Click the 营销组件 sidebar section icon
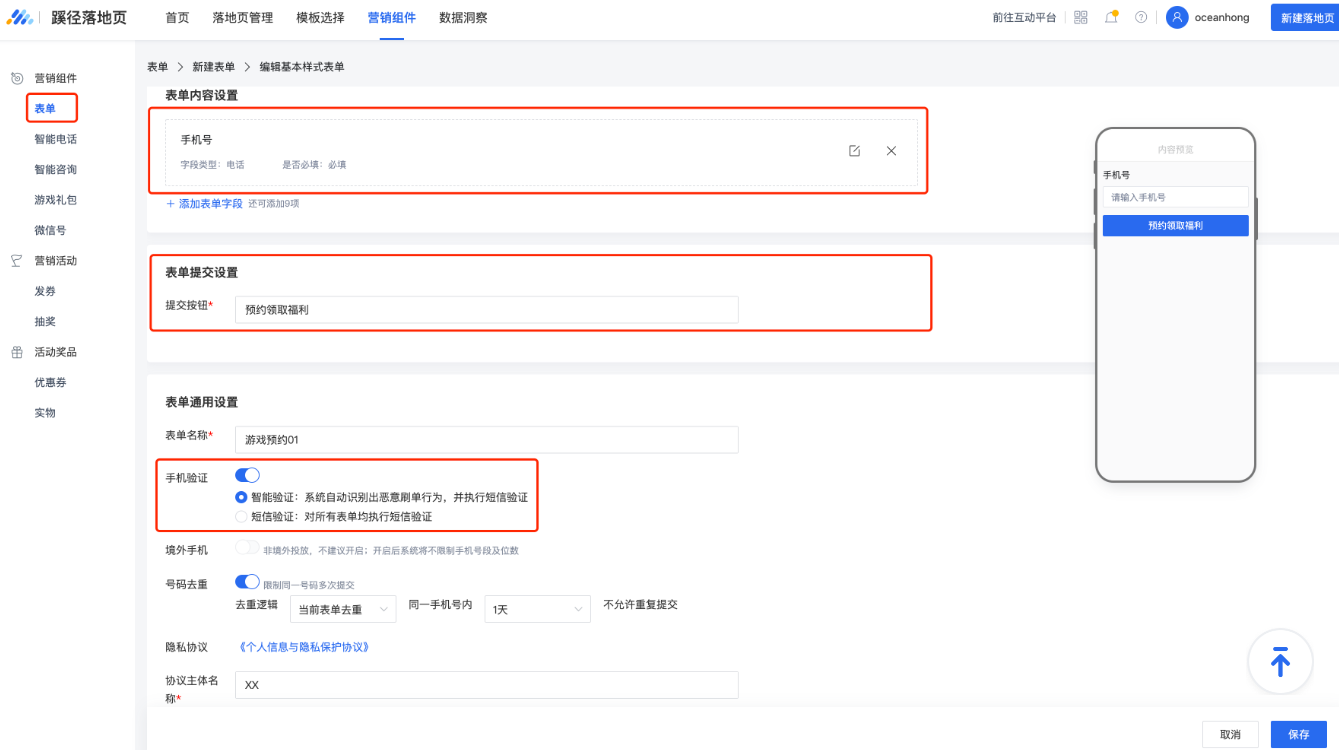The image size is (1339, 750). click(x=17, y=78)
